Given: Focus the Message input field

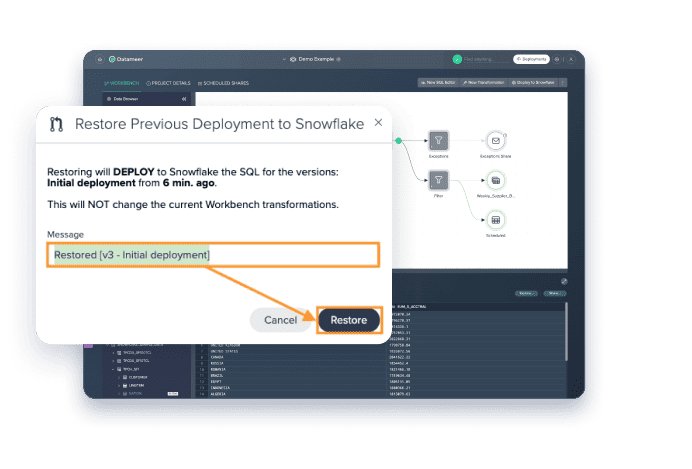Looking at the screenshot, I should tap(213, 255).
